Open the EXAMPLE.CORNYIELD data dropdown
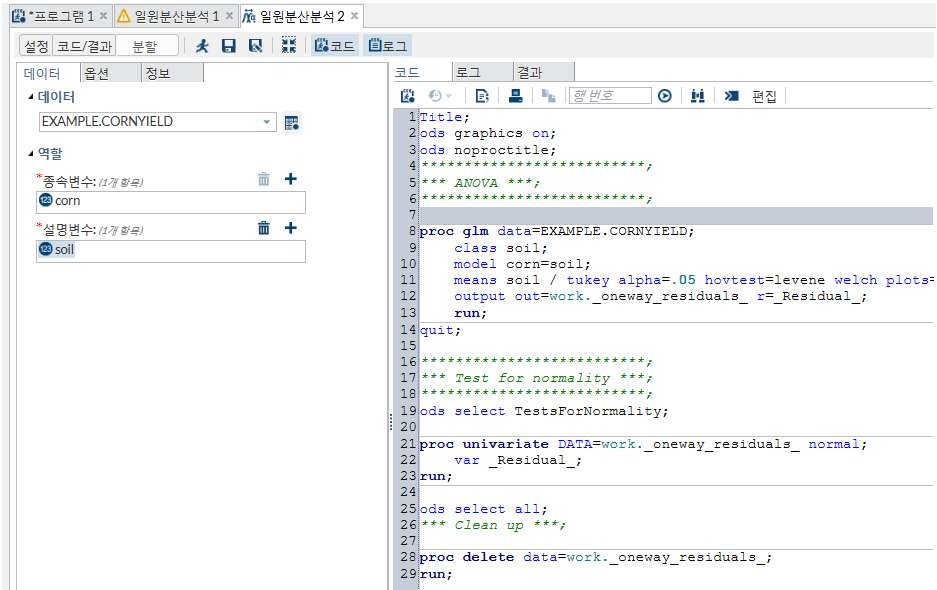The height and width of the screenshot is (590, 937). click(x=267, y=122)
